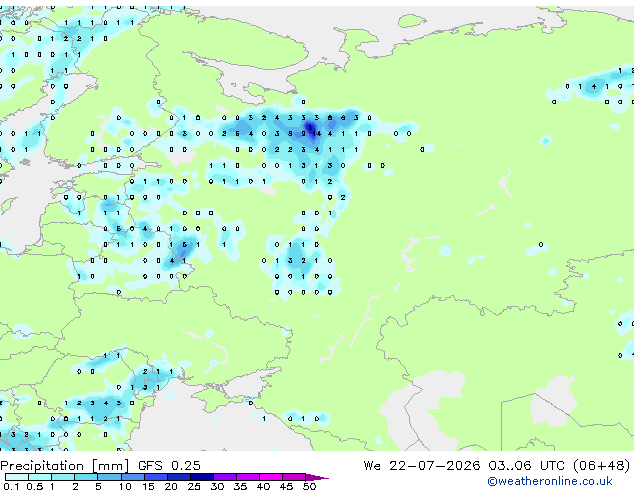
Task: Click the '45' legend scale label
Action: 287,486
